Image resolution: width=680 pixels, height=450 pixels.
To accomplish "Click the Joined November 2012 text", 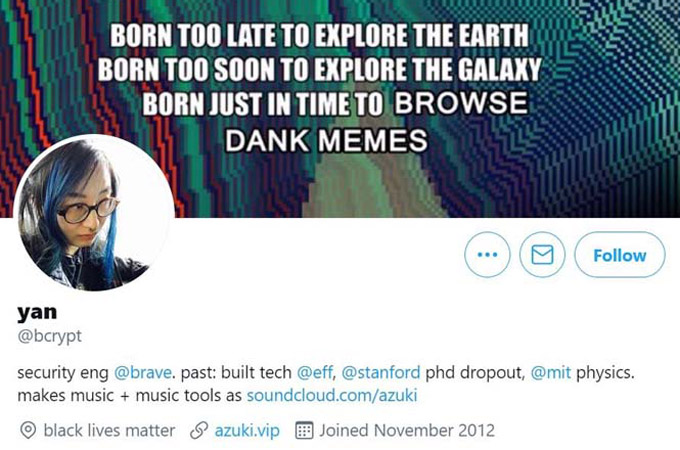I will (x=407, y=430).
